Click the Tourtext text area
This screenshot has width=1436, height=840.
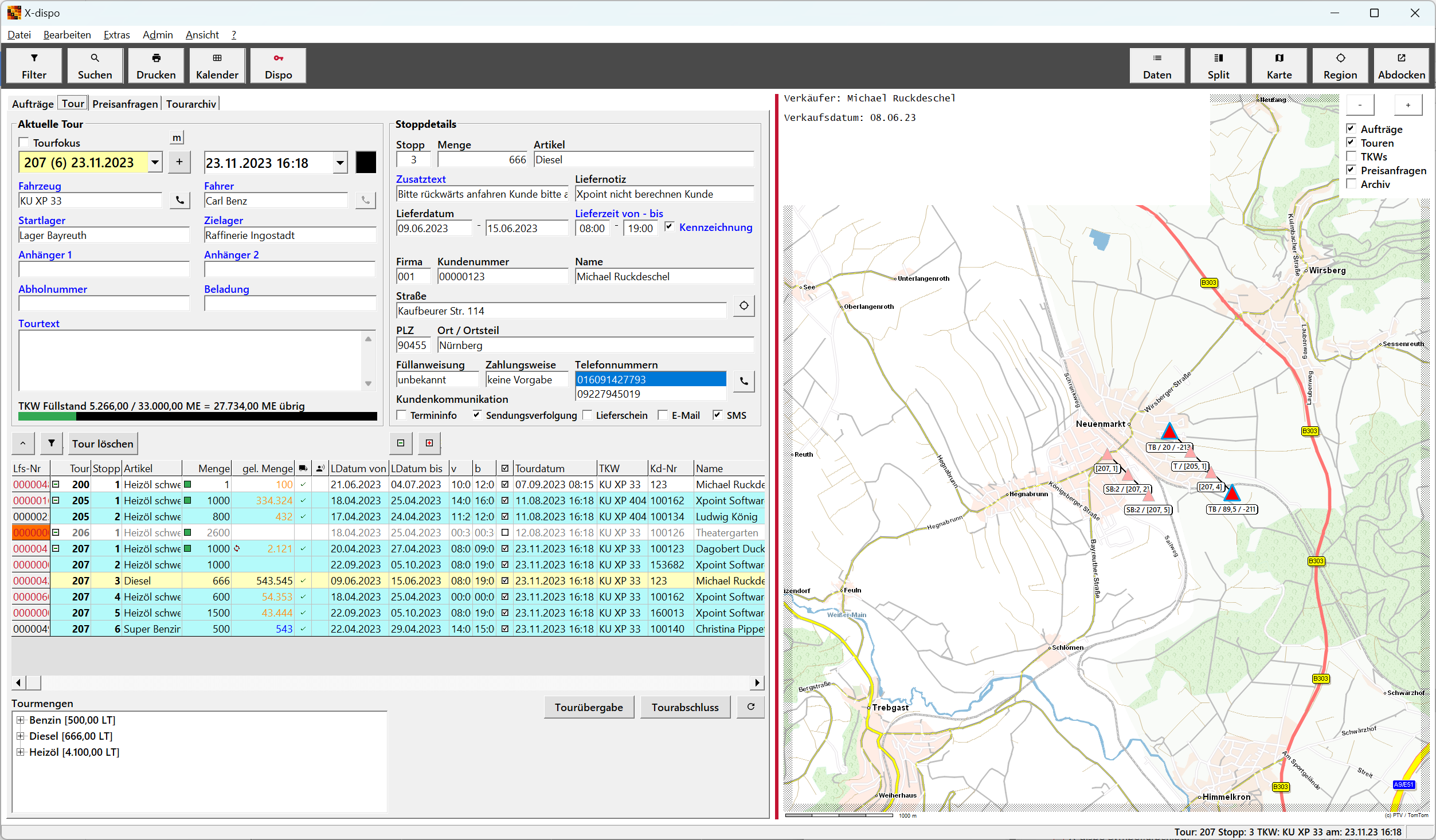190,360
